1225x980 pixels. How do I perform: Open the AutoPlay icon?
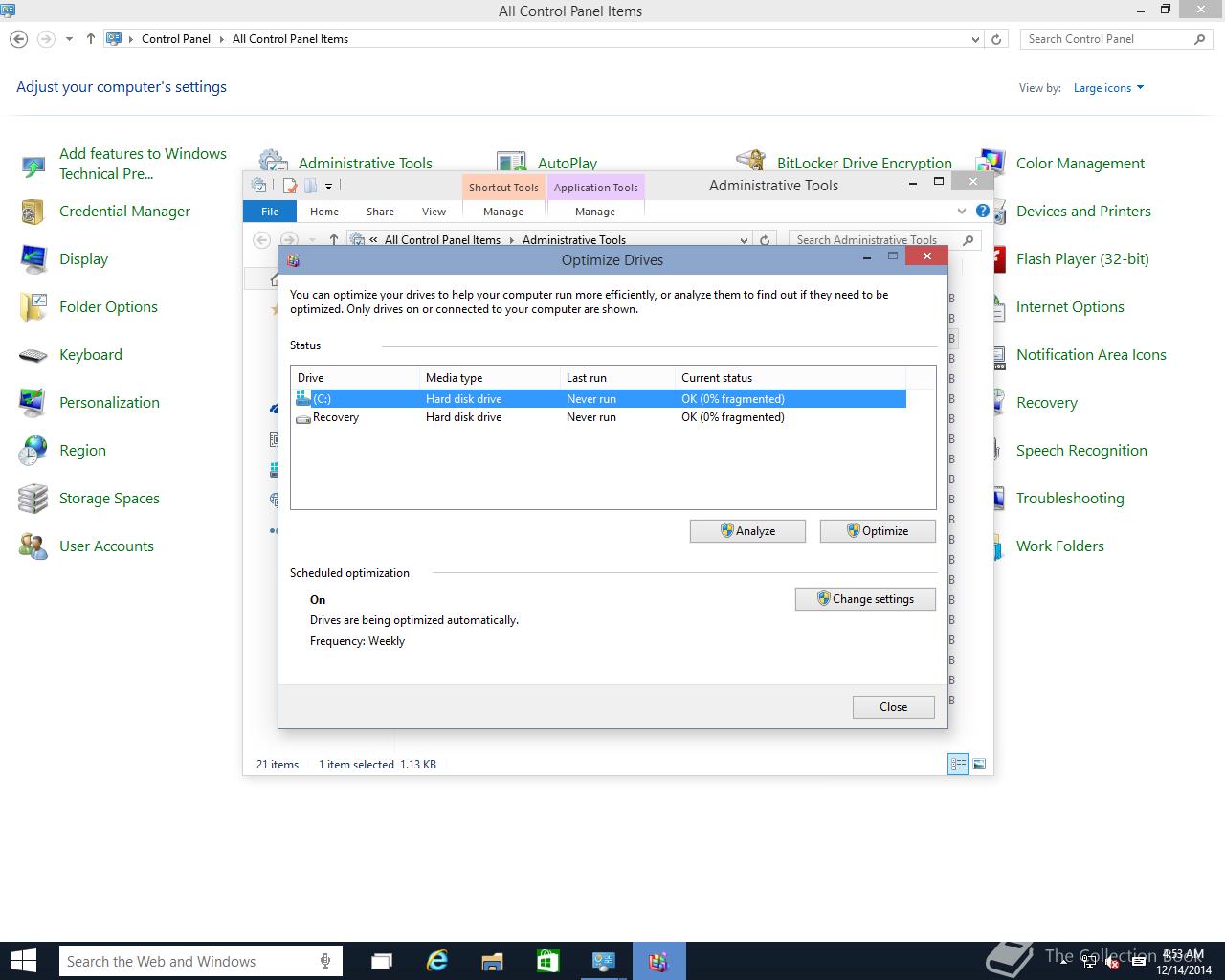pos(512,160)
